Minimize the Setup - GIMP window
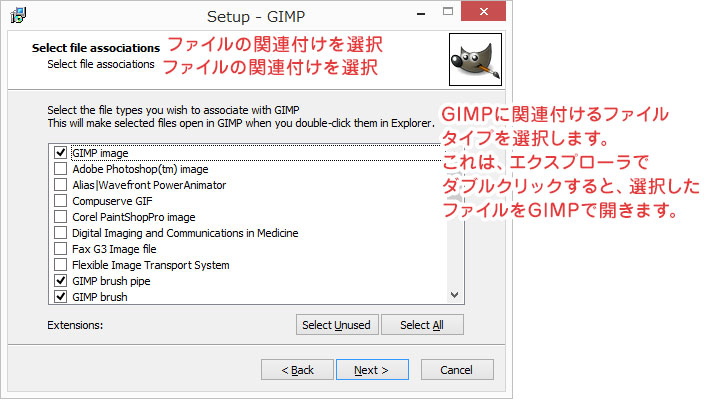This screenshot has width=720, height=400. pos(421,13)
